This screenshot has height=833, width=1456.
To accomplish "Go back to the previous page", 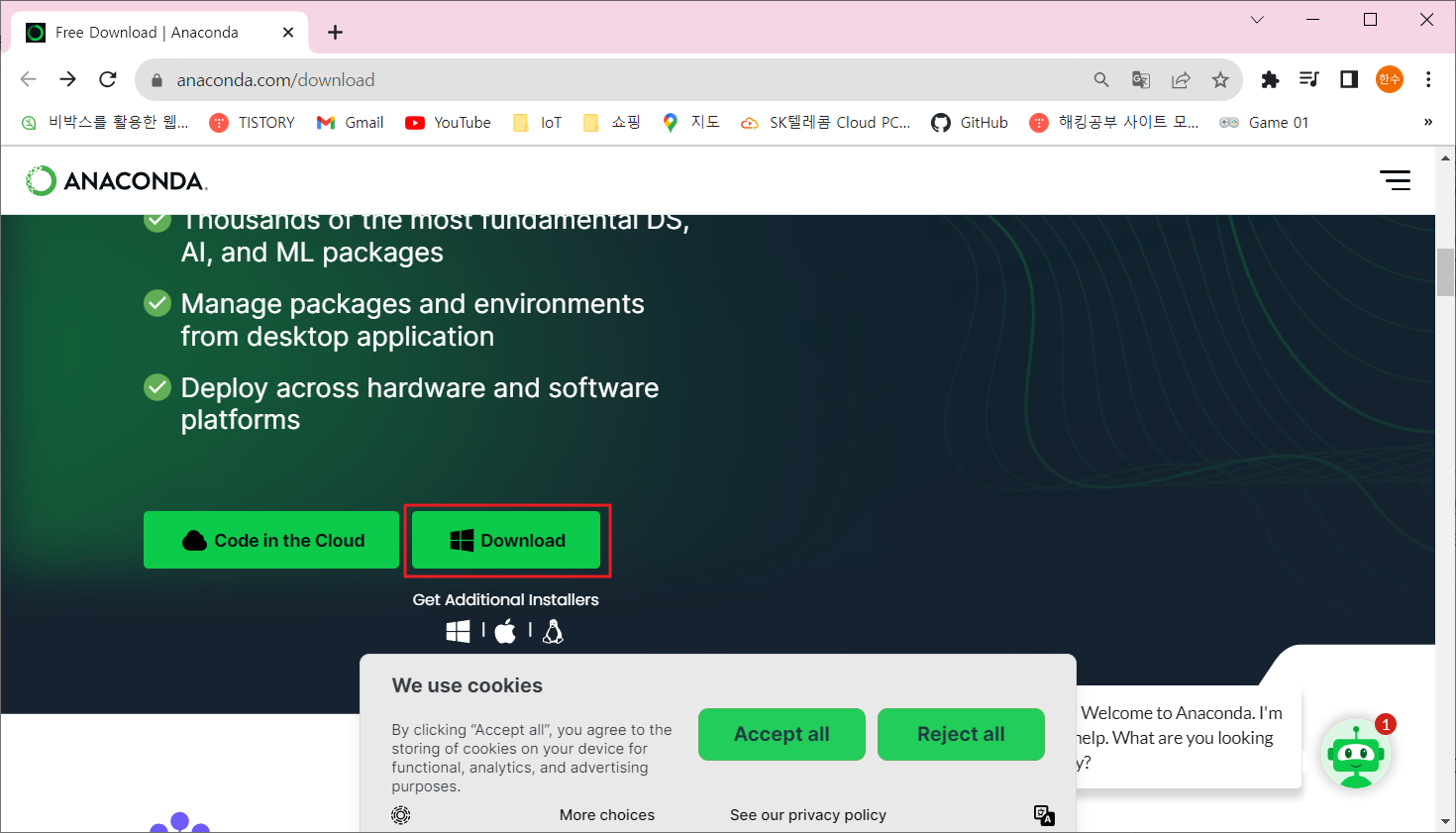I will [x=28, y=79].
